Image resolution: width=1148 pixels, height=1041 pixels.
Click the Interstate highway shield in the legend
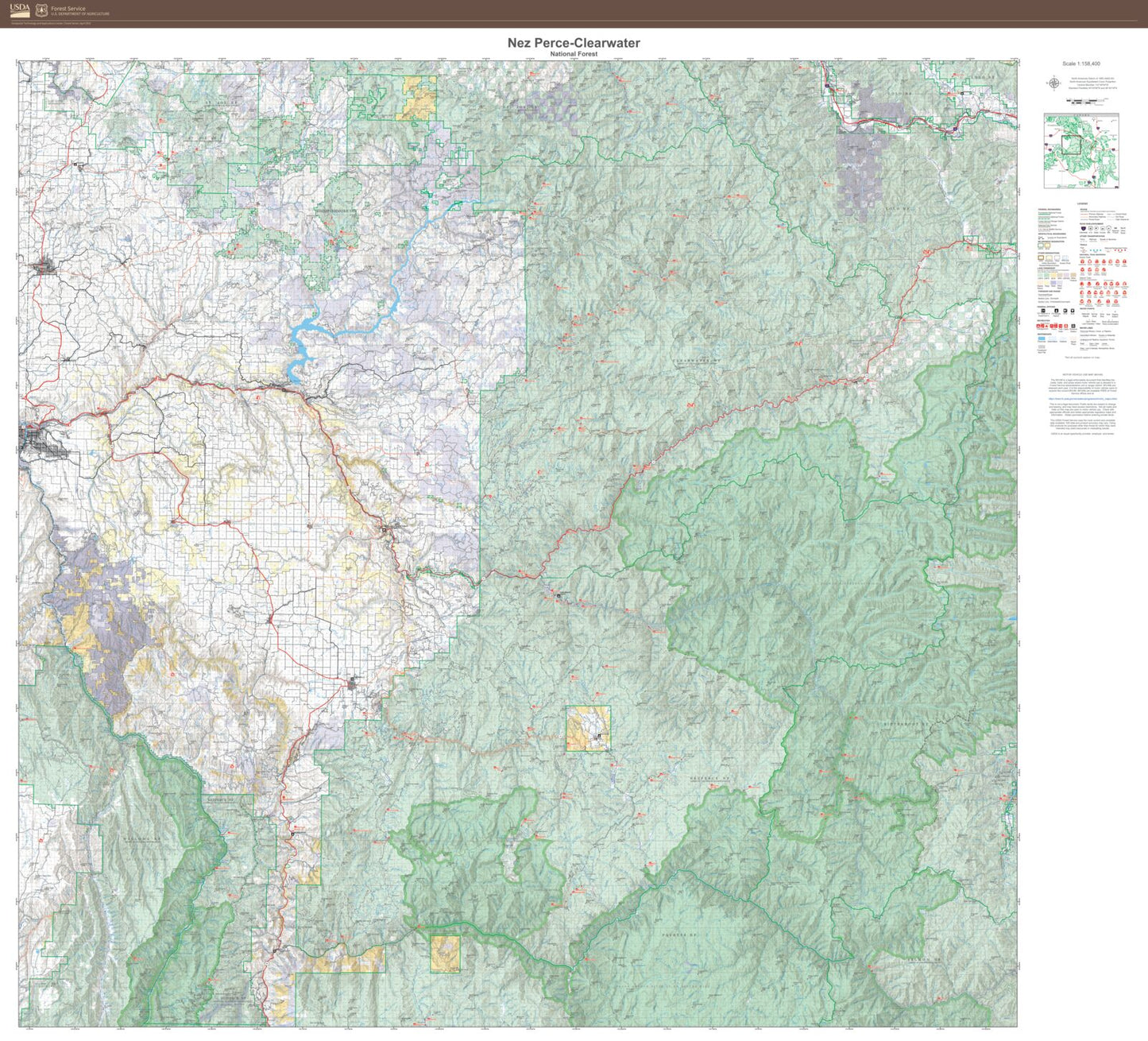pyautogui.click(x=1082, y=227)
